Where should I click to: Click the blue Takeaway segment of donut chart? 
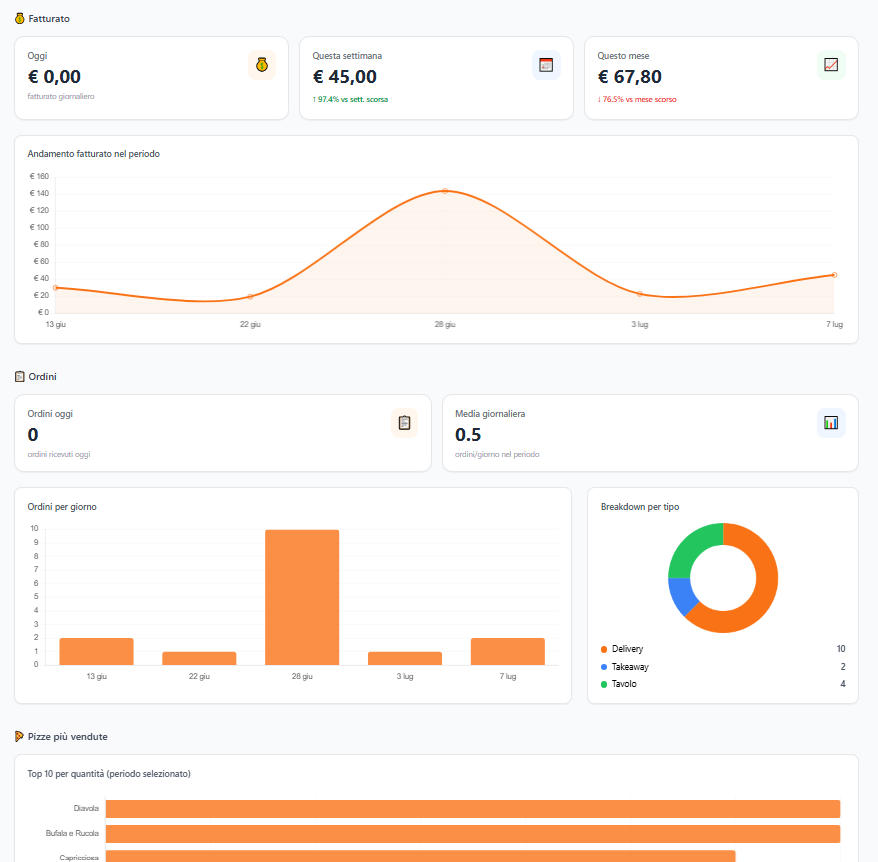[682, 597]
